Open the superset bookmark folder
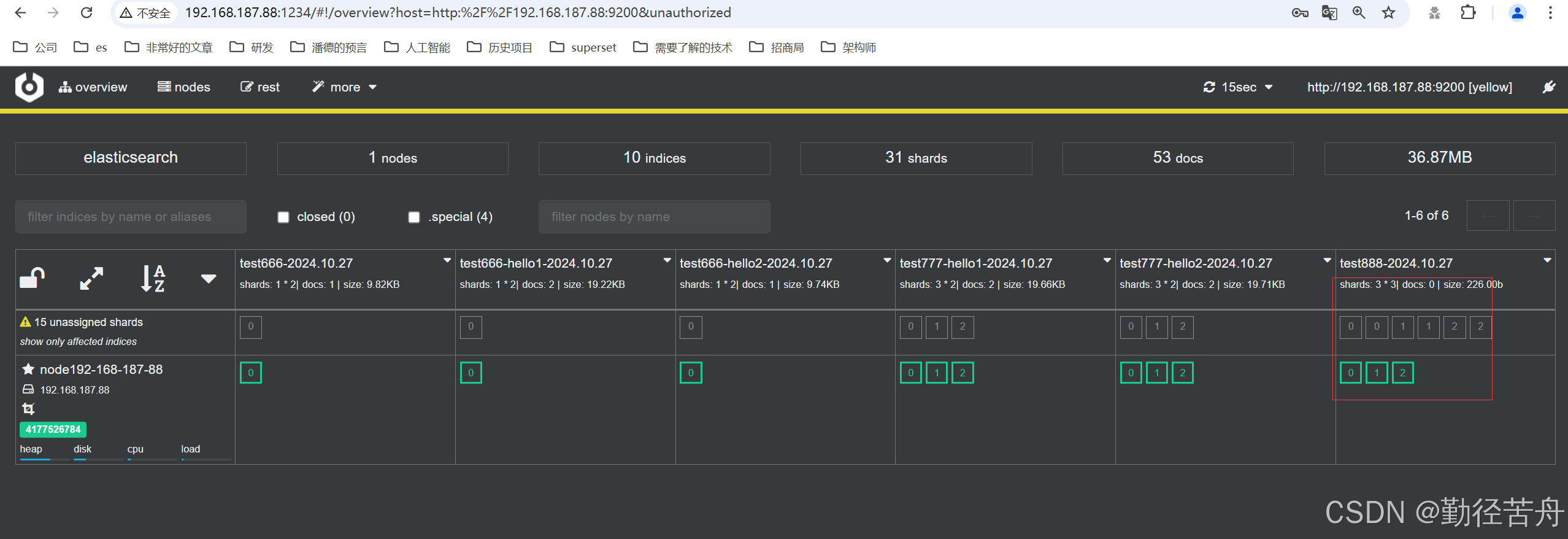Screen dimensions: 1568x539 click(583, 47)
